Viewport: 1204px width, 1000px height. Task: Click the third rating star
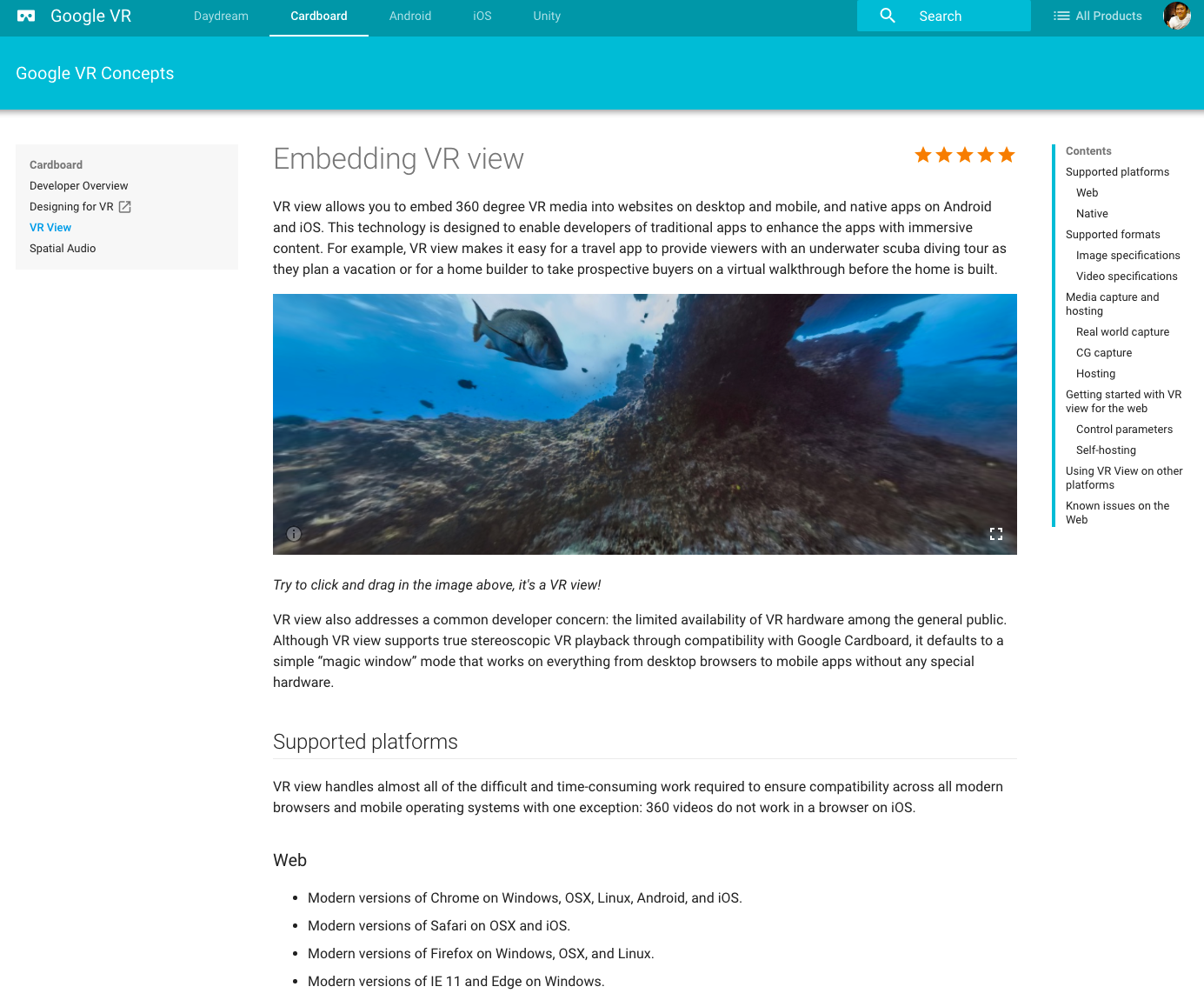[x=965, y=155]
